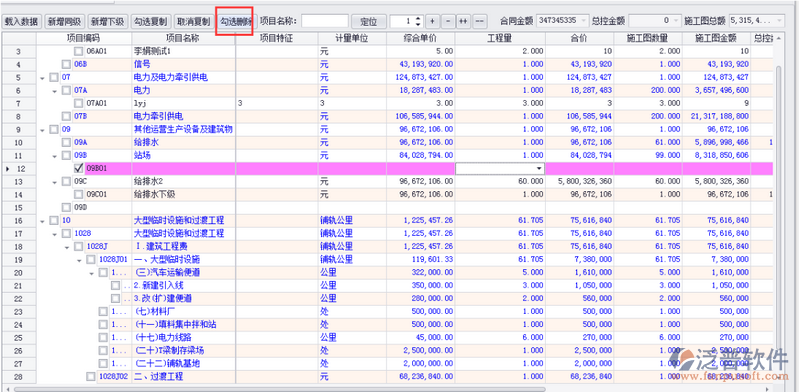Click the double plus (++) button

[x=463, y=21]
